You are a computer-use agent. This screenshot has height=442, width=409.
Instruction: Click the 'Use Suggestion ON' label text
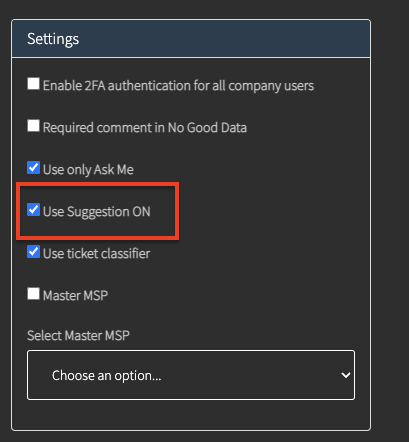[97, 212]
